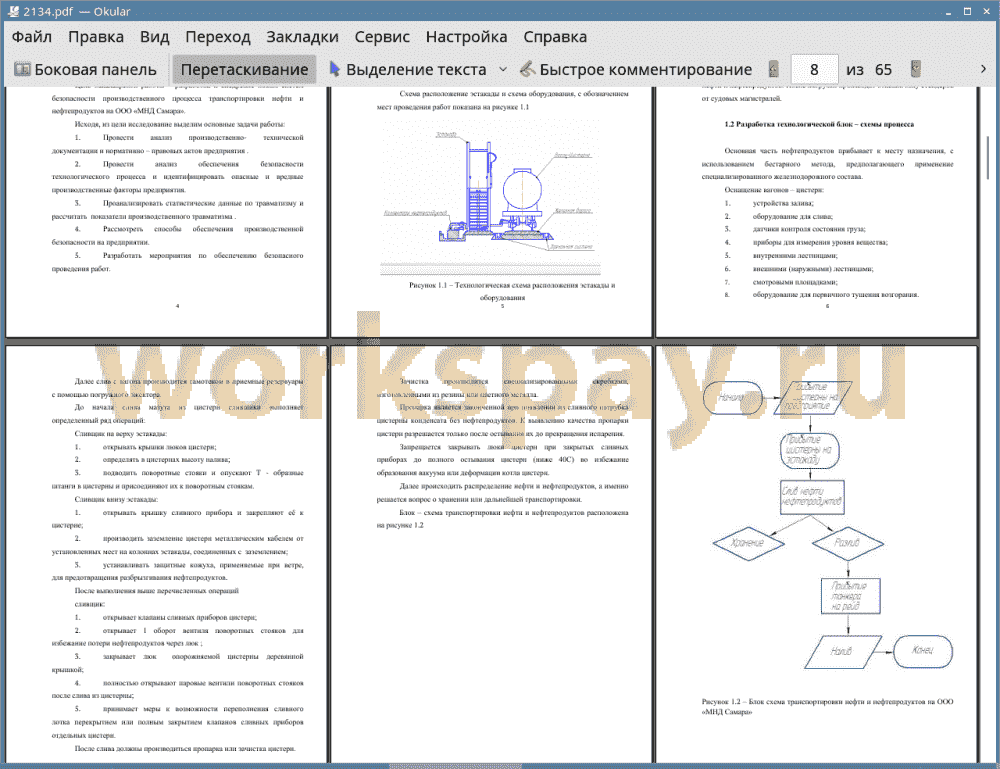1000x769 pixels.
Task: Click the Налив parallelogram in flowchart
Action: point(842,652)
